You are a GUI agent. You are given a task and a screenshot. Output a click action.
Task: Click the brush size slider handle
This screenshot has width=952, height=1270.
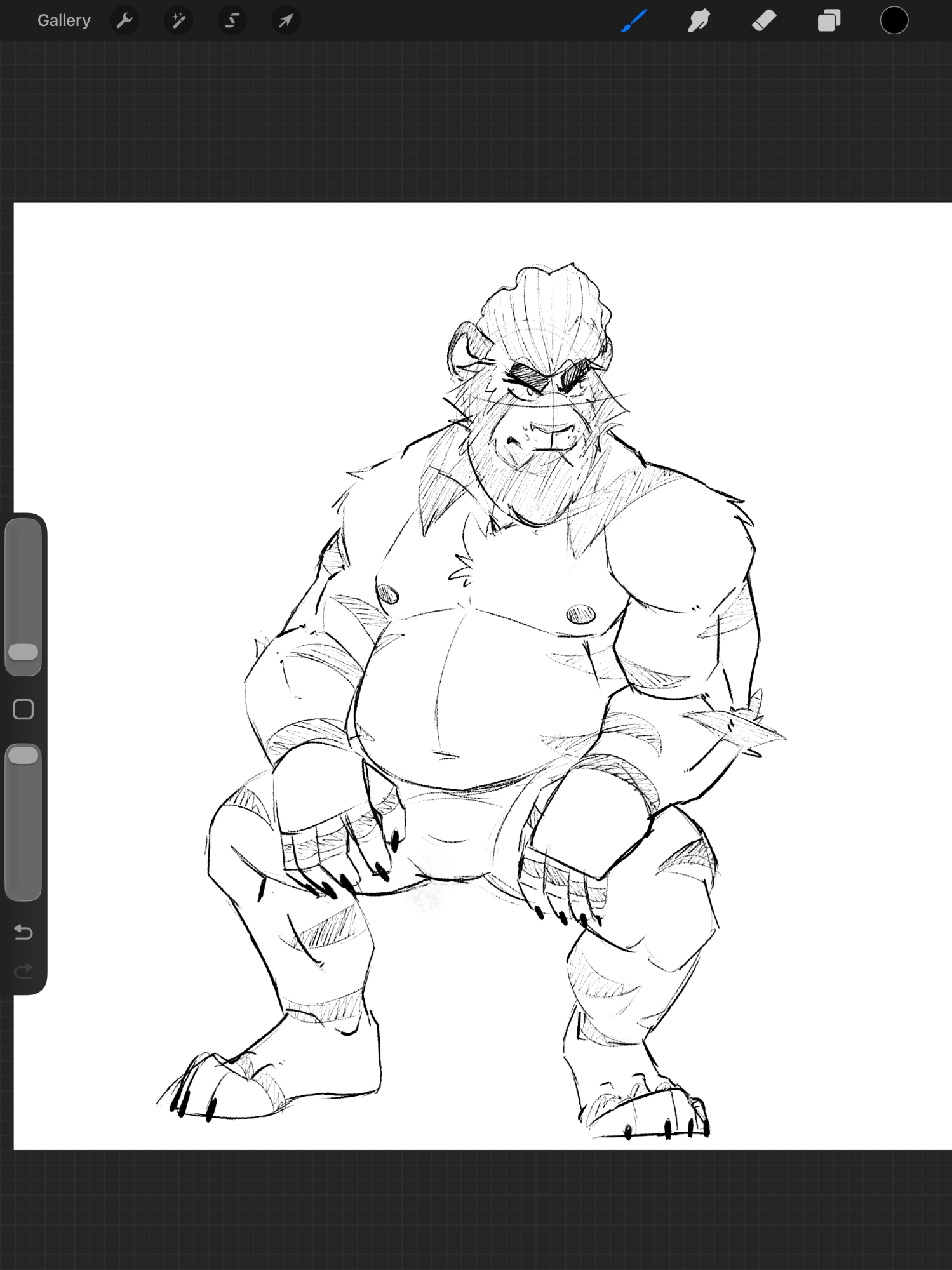(23, 652)
